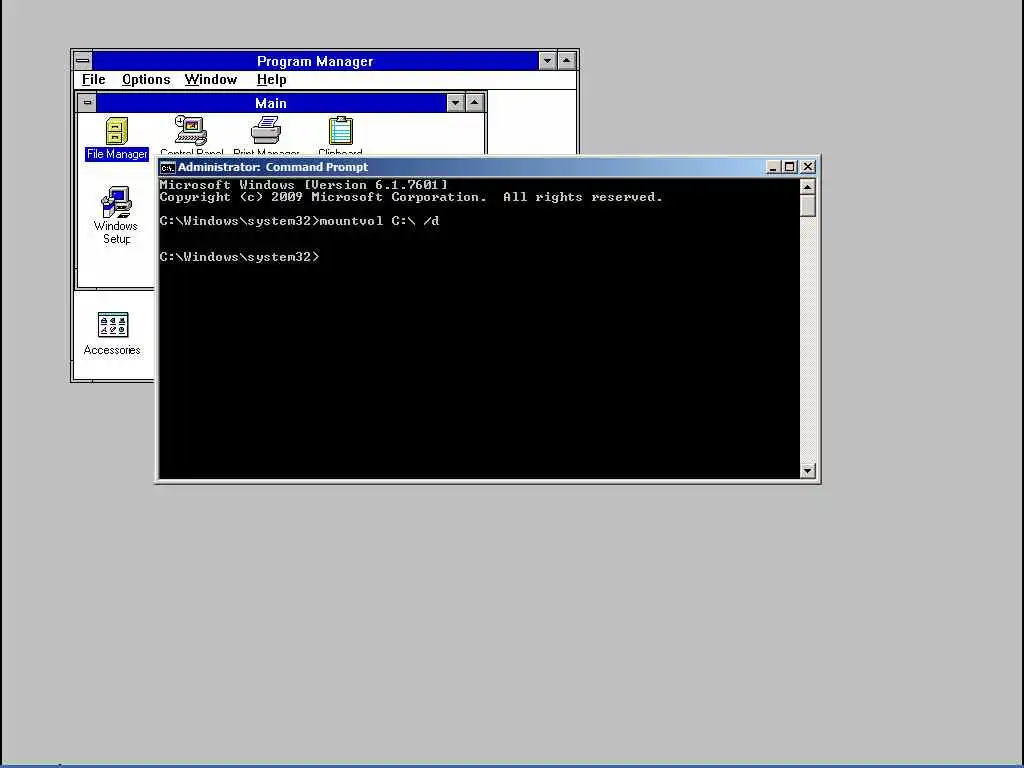Screen dimensions: 1024x768
Task: Click the Administrator: Command Prompt title text
Action: pos(273,167)
